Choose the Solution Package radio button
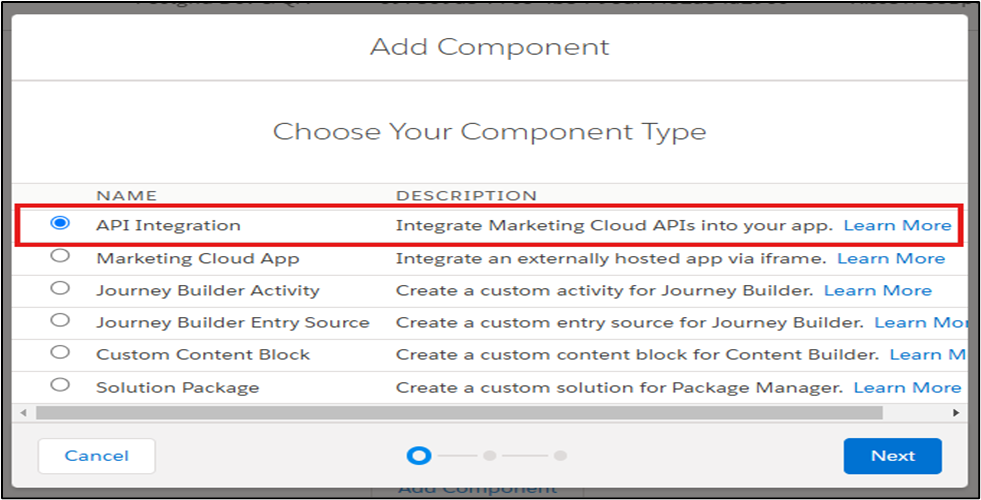The height and width of the screenshot is (500, 981). click(x=60, y=384)
